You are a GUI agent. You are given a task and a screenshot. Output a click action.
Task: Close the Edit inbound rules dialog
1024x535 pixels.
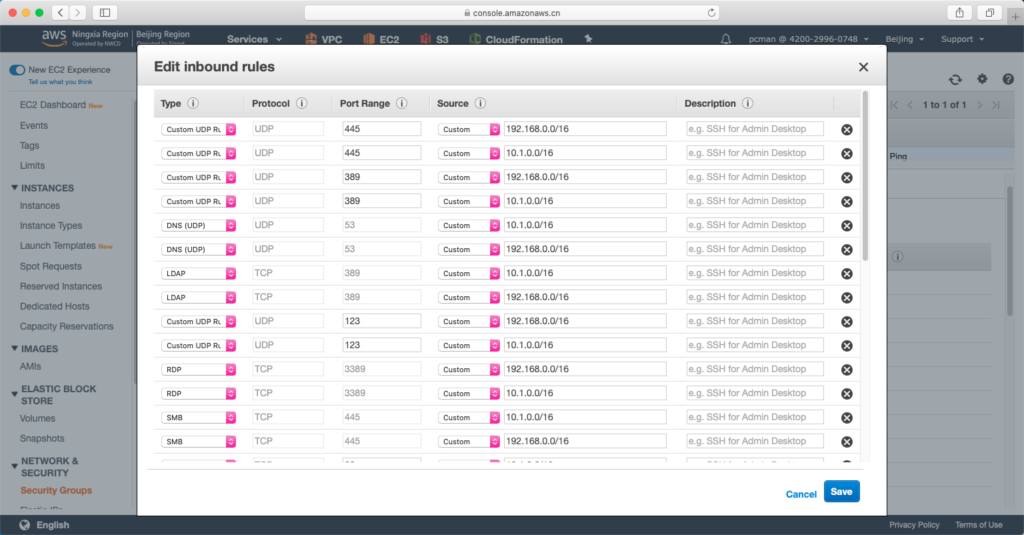click(x=863, y=67)
